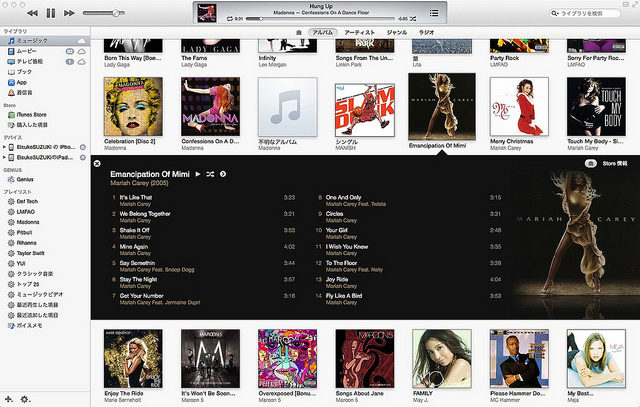Switch to the 曲 songs tab
This screenshot has height=407, width=640.
point(299,32)
